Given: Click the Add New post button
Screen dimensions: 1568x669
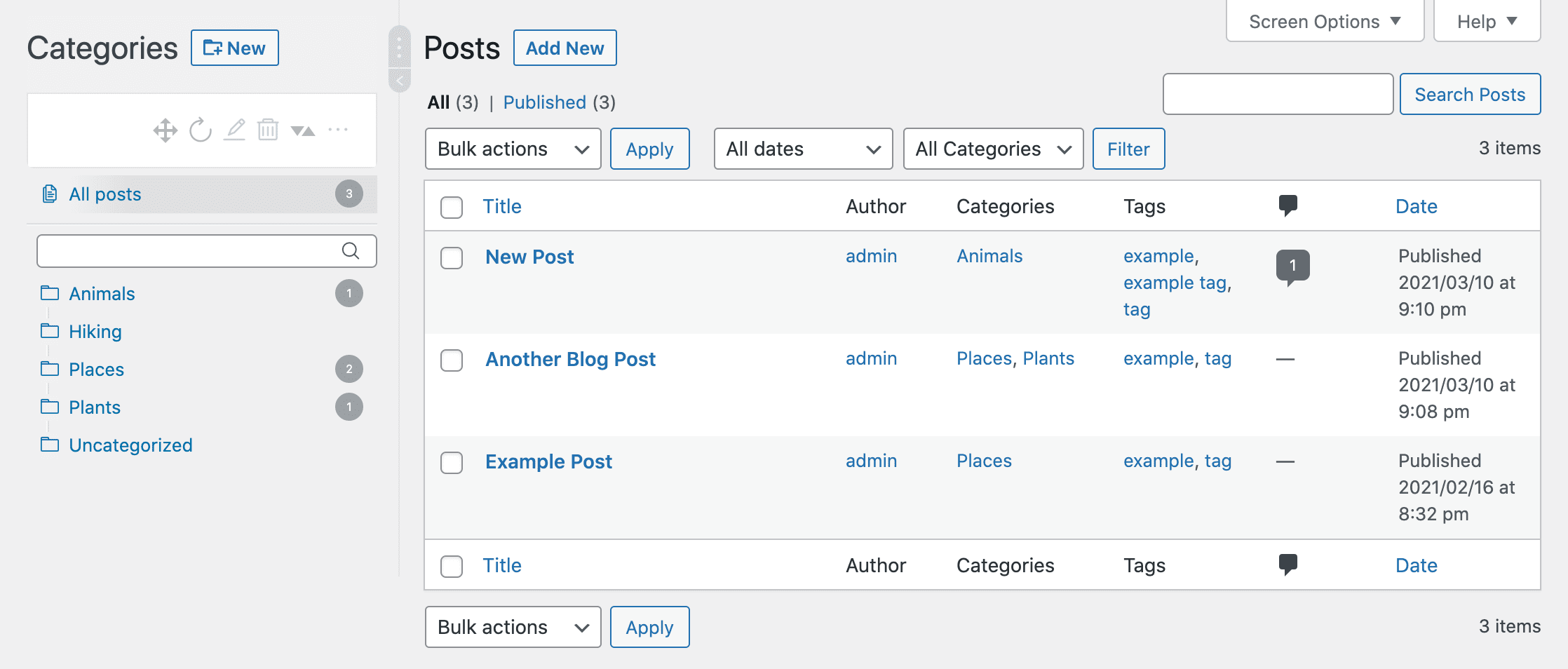Looking at the screenshot, I should coord(565,48).
